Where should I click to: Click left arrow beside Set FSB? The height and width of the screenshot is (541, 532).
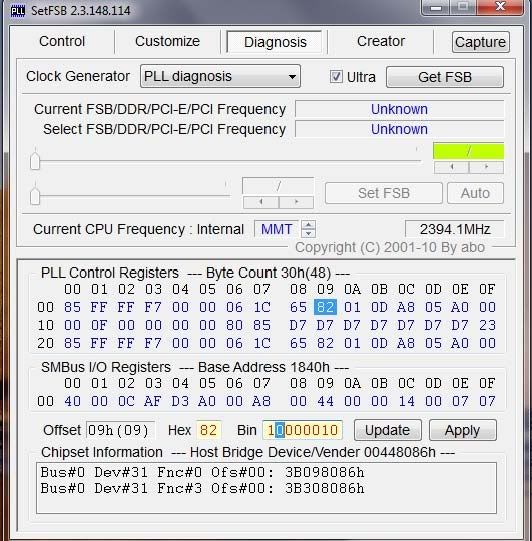261,202
